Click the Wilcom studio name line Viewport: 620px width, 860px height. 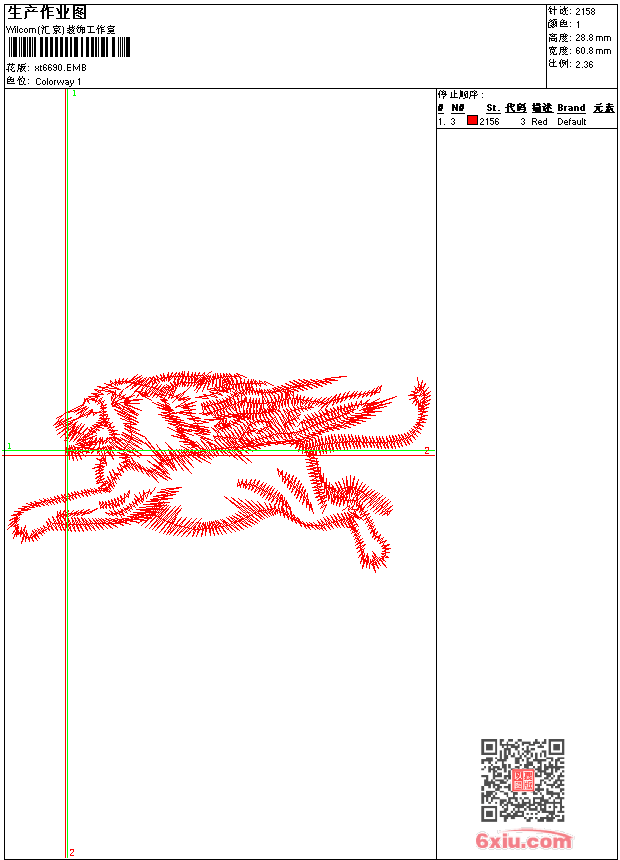pos(61,30)
